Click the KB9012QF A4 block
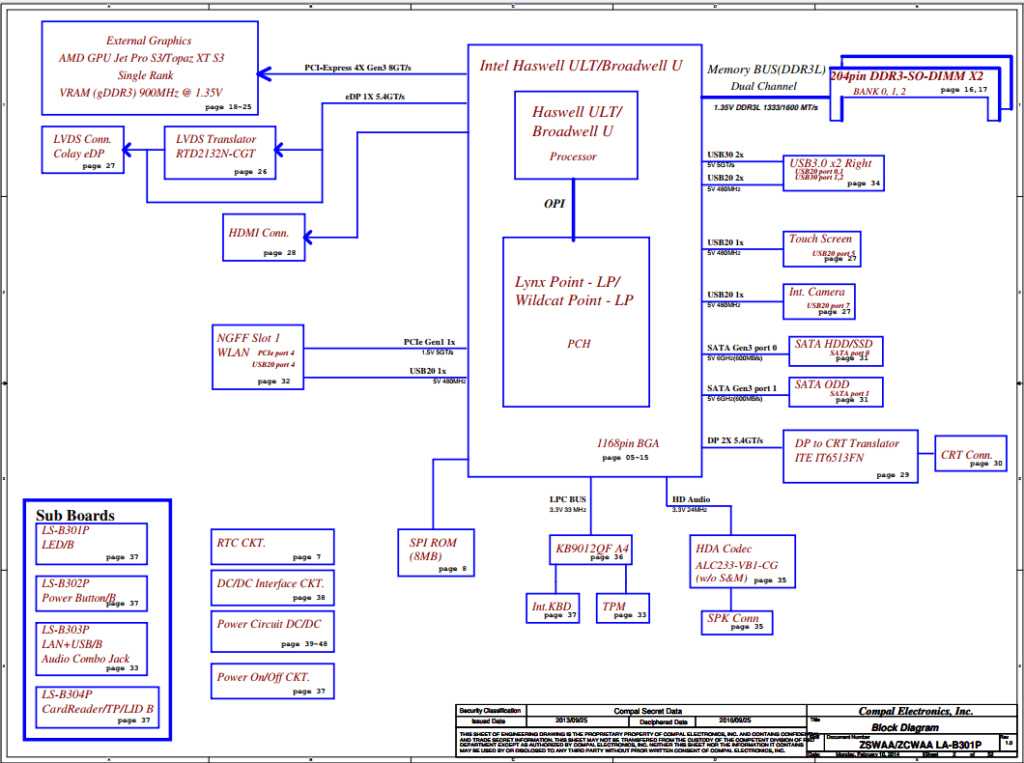The height and width of the screenshot is (763, 1024). (x=590, y=550)
